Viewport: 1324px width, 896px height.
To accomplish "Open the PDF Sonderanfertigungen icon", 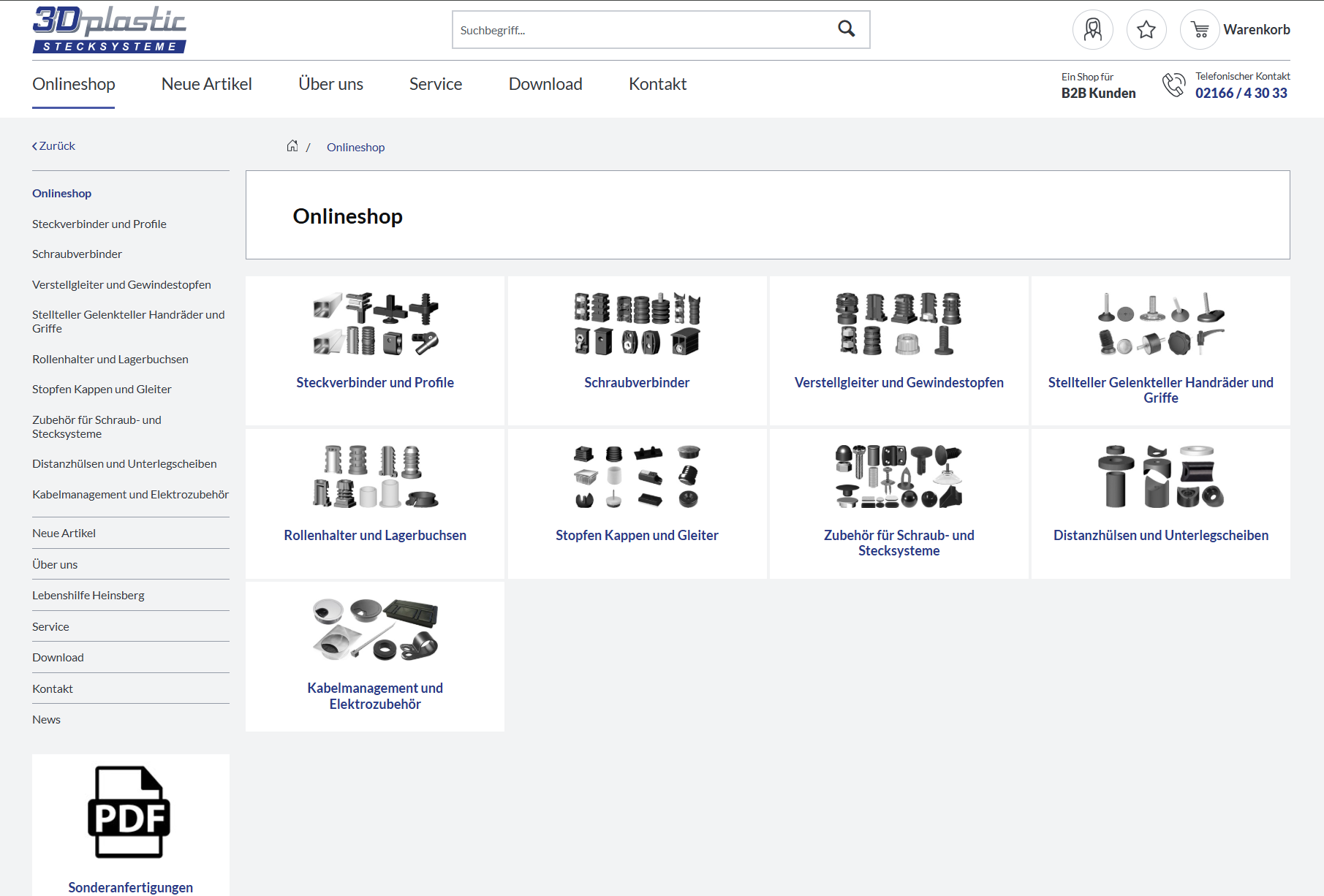I will click(x=129, y=812).
